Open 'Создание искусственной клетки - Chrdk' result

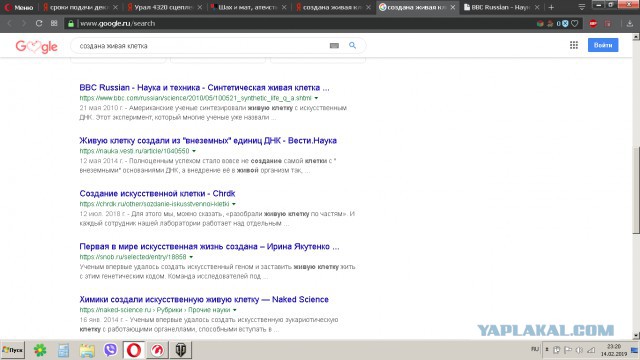[157, 193]
